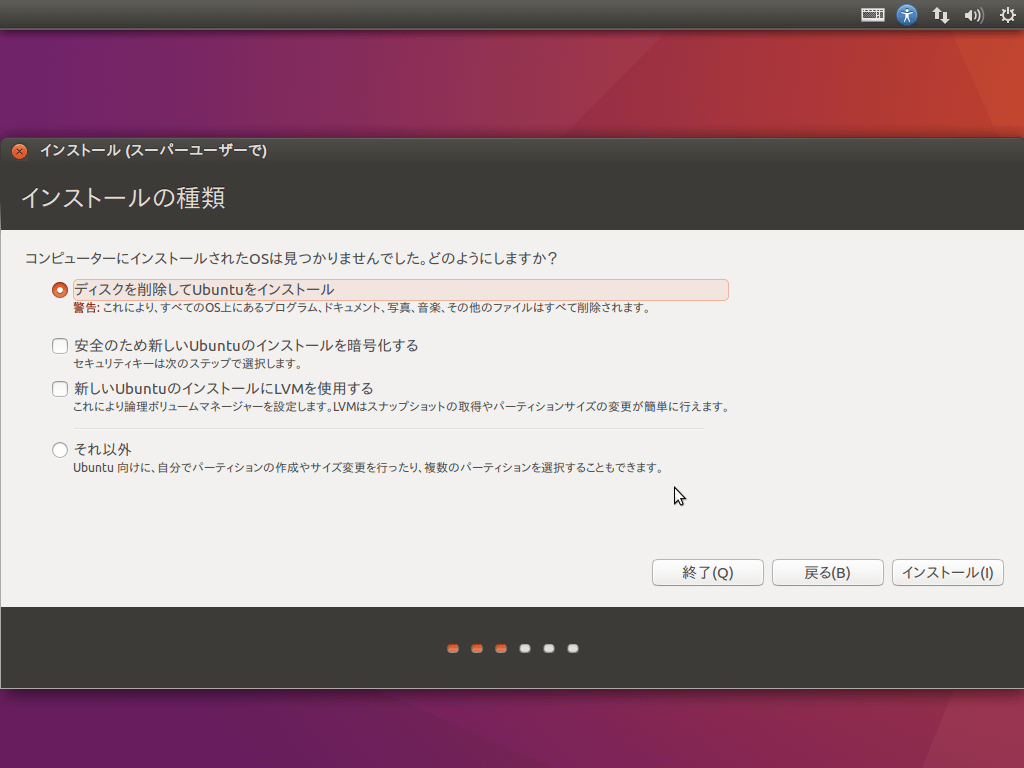Quit the installer via 終了(Q)
This screenshot has height=768, width=1024.
point(707,572)
